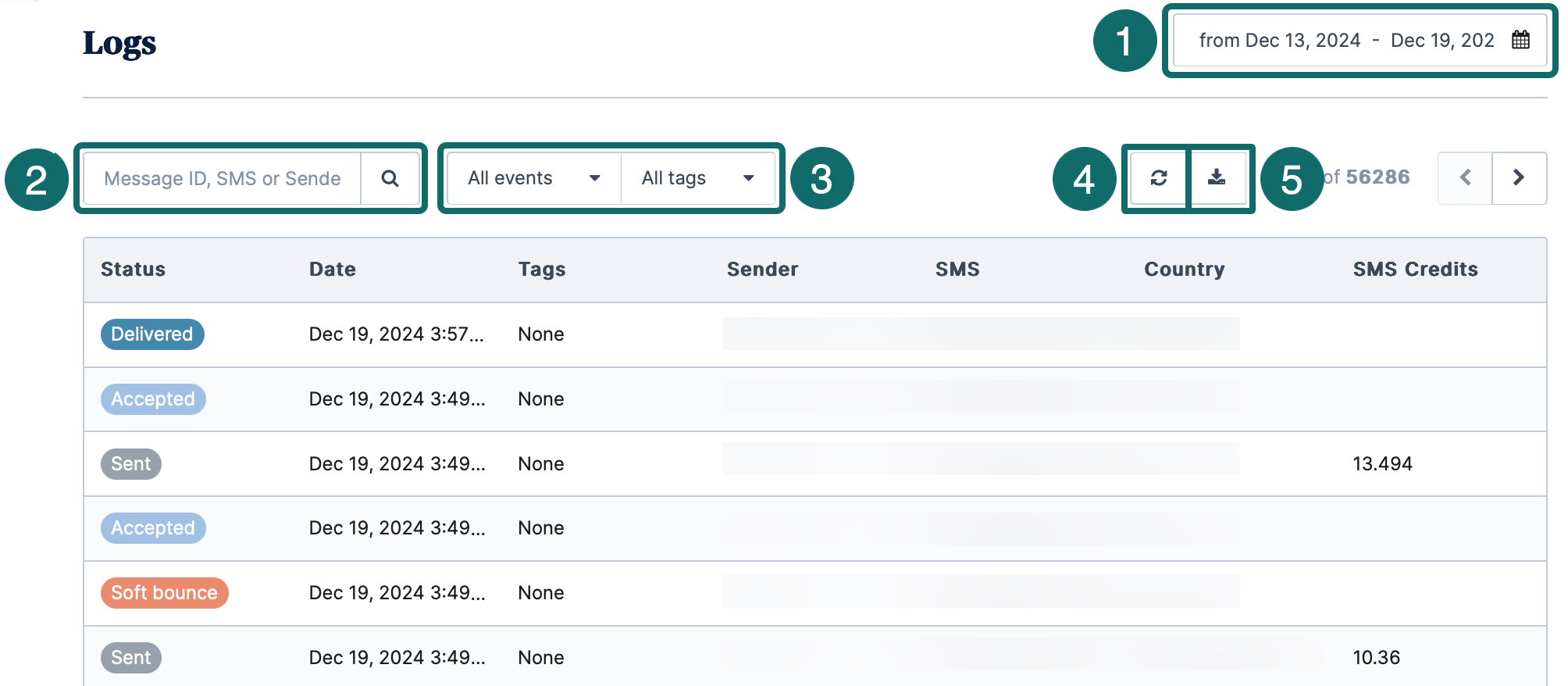Go to the previous page of logs
1568x686 pixels.
click(x=1465, y=178)
